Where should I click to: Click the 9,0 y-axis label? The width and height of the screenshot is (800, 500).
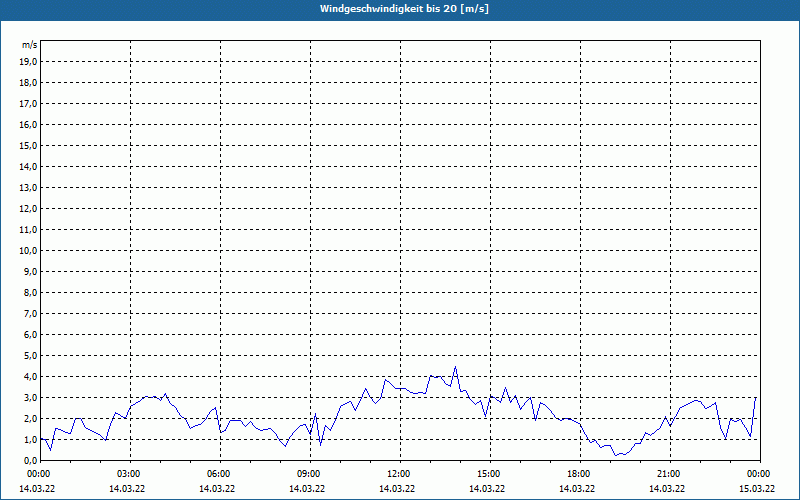point(31,271)
